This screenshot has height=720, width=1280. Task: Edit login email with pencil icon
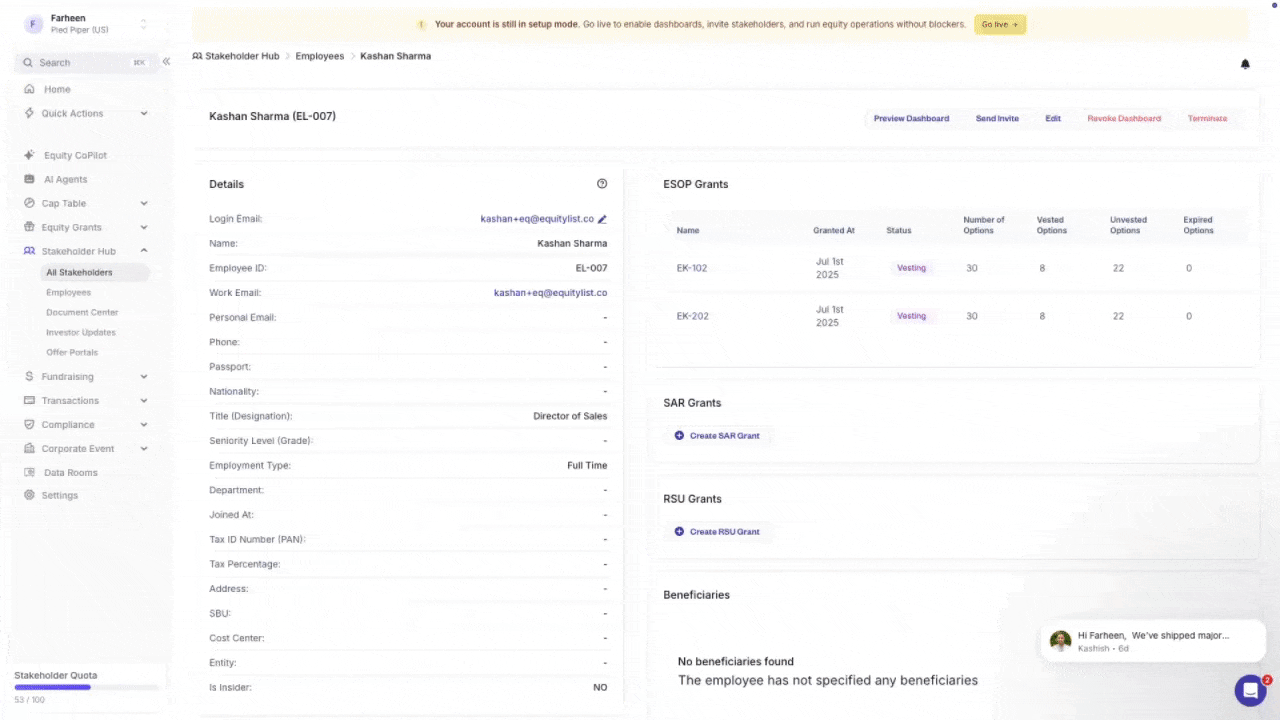pyautogui.click(x=602, y=219)
